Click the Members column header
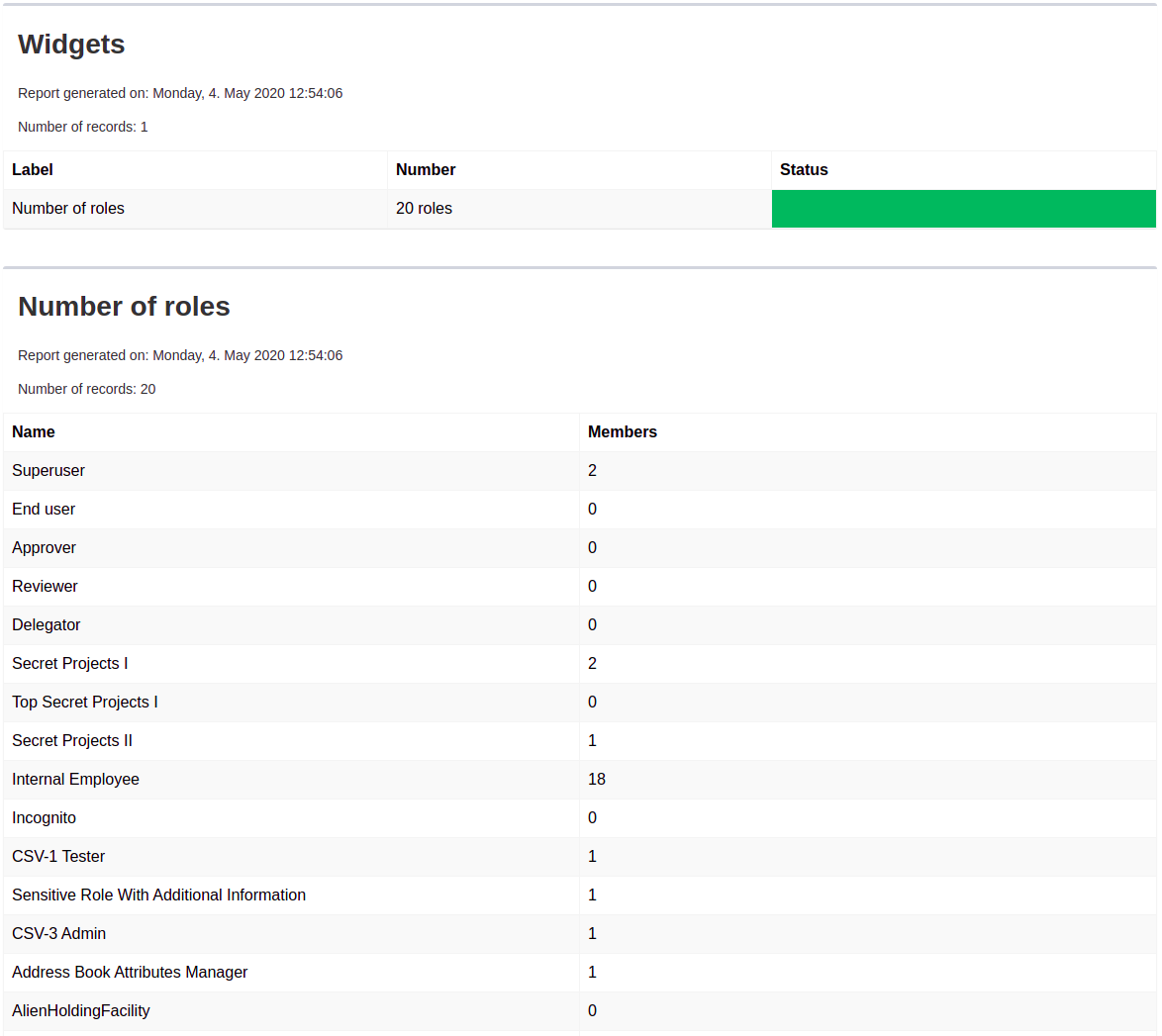1162x1036 pixels. (x=622, y=432)
